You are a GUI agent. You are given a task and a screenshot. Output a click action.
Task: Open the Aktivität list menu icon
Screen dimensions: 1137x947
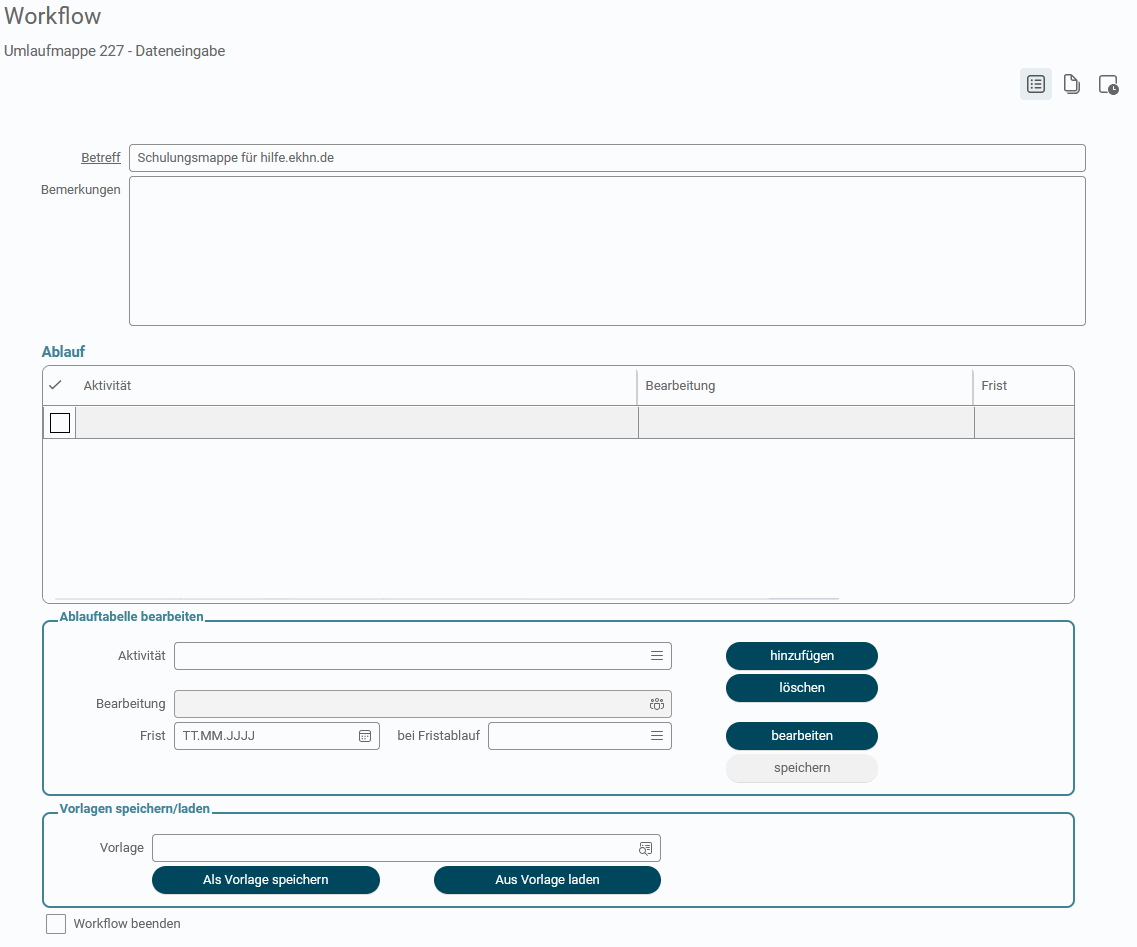coord(657,656)
